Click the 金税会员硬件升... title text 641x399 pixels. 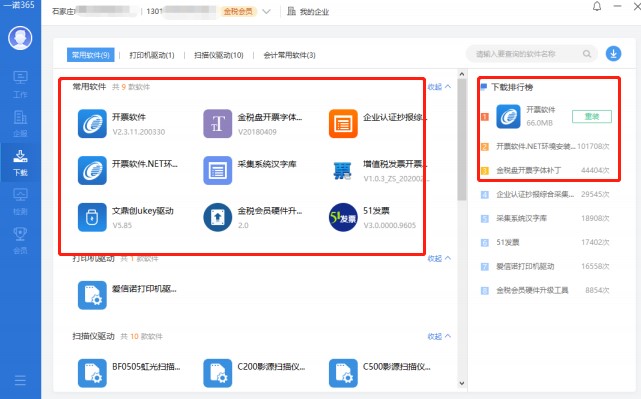pos(270,211)
